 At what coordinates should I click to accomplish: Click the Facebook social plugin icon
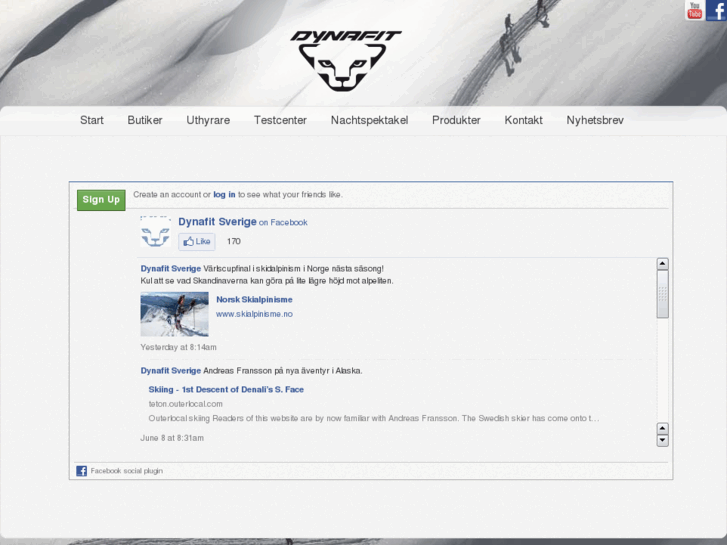(82, 471)
